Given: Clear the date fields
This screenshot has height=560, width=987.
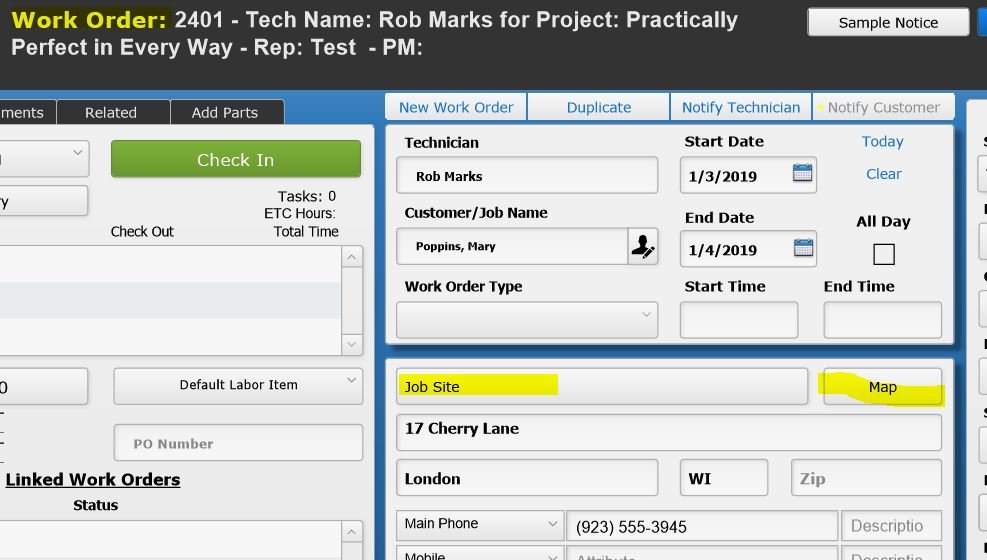Looking at the screenshot, I should pyautogui.click(x=883, y=174).
